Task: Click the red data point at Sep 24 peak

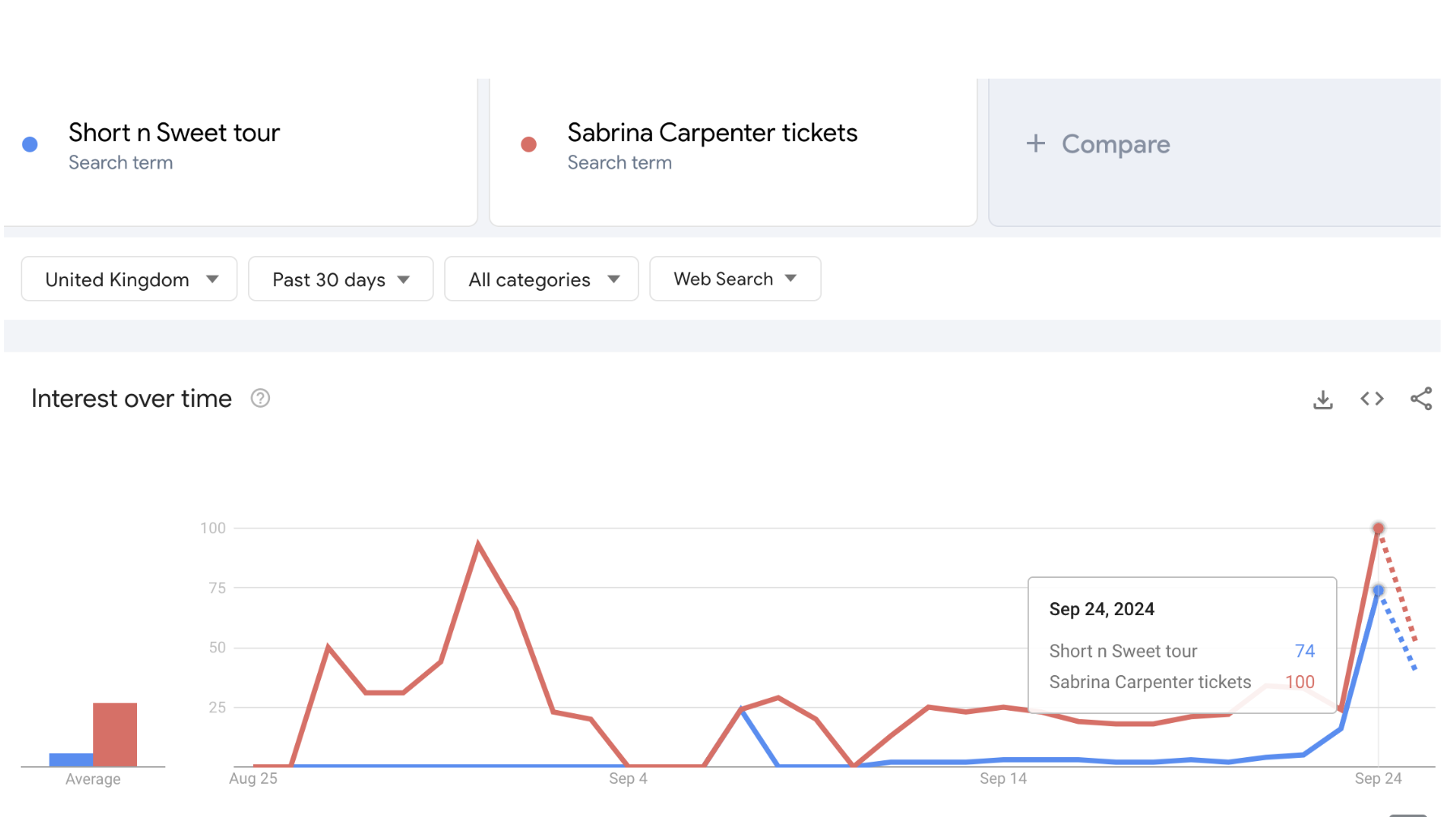Action: (1378, 528)
